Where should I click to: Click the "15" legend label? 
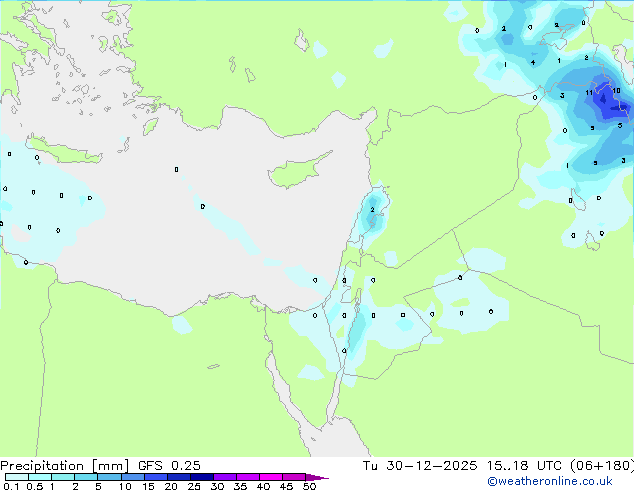(148, 486)
